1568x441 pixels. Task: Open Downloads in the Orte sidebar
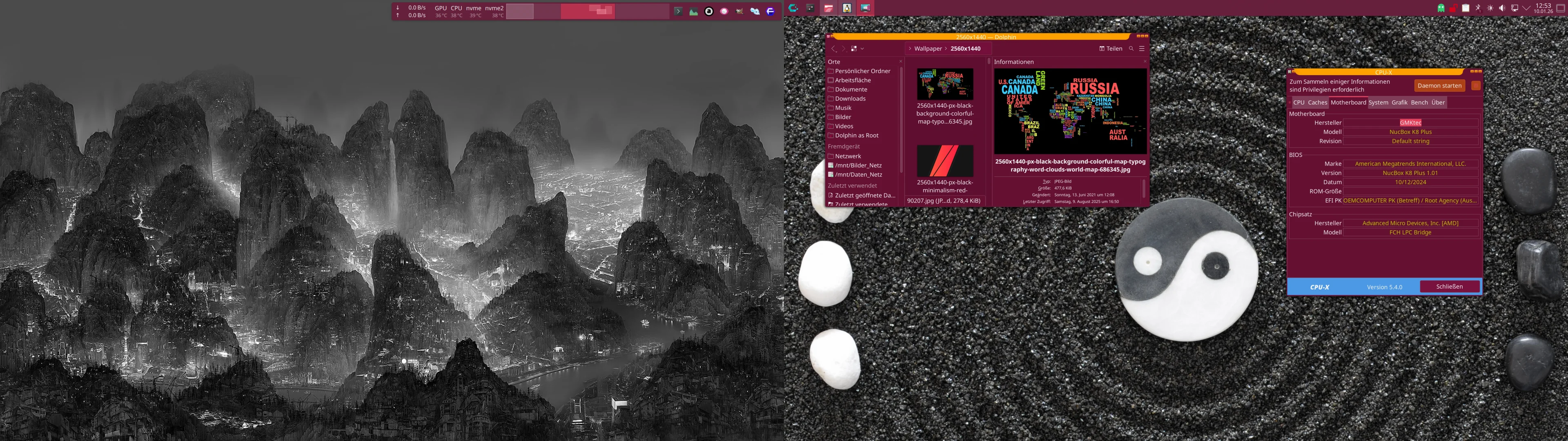(x=850, y=99)
